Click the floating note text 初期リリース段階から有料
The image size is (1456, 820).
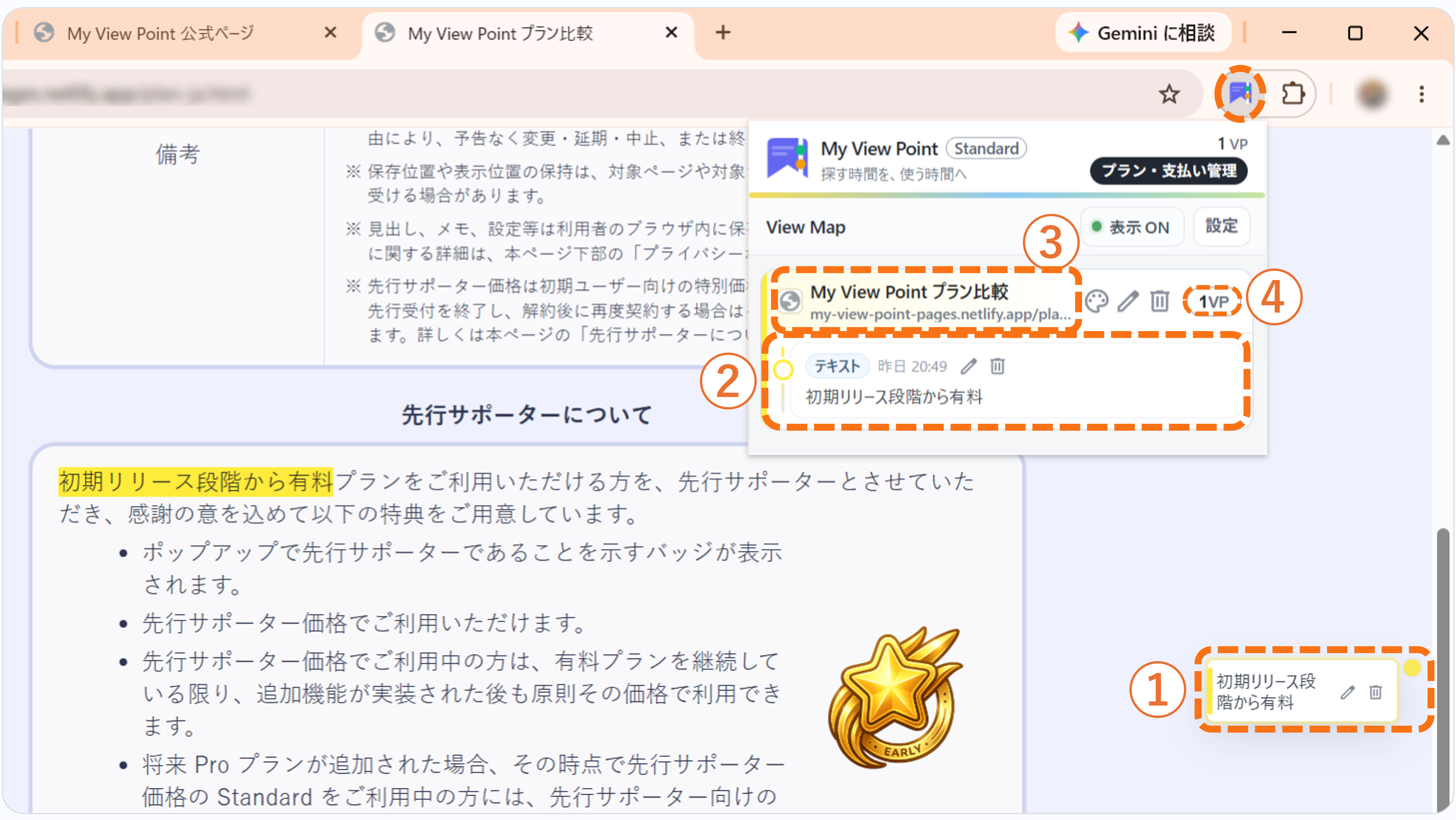[1266, 692]
